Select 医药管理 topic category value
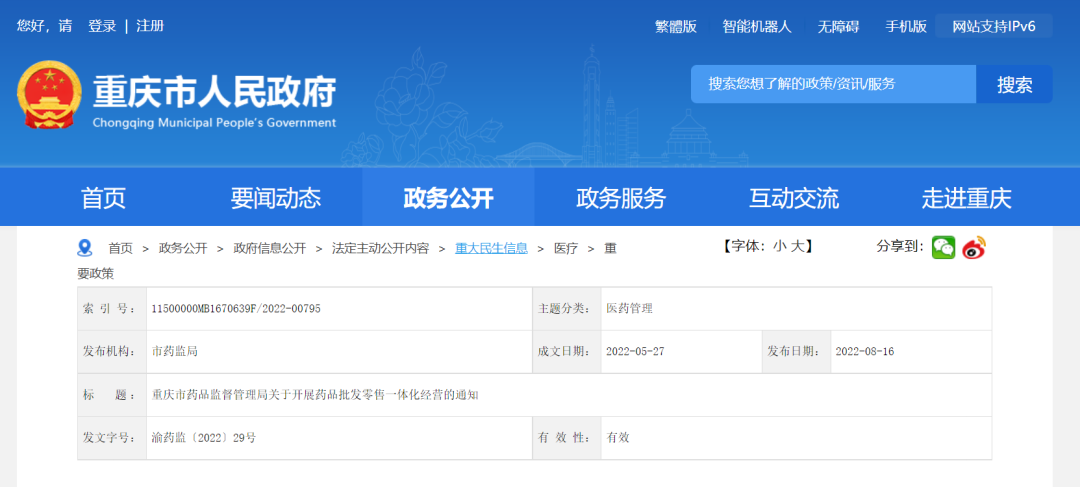The width and height of the screenshot is (1080, 487). point(630,309)
